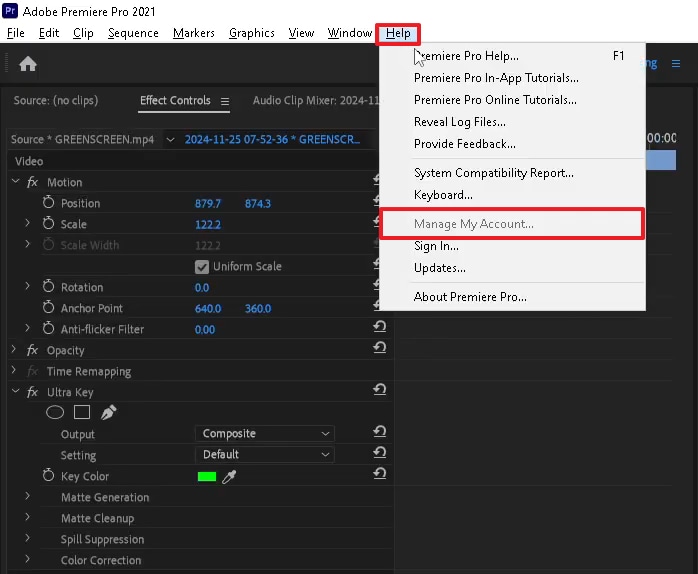This screenshot has height=574, width=698.
Task: Expand Matte Generation settings
Action: pos(27,496)
